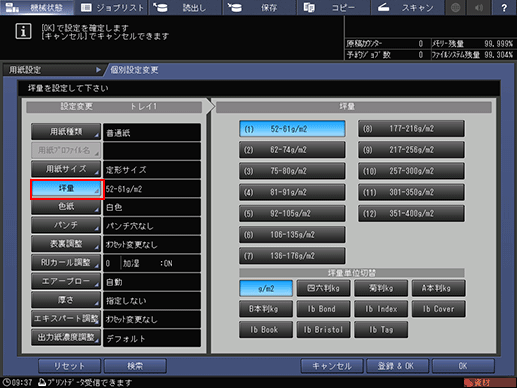517x388 pixels.
Task: Select weight (2) 62-74g/m2
Action: [x=292, y=150]
